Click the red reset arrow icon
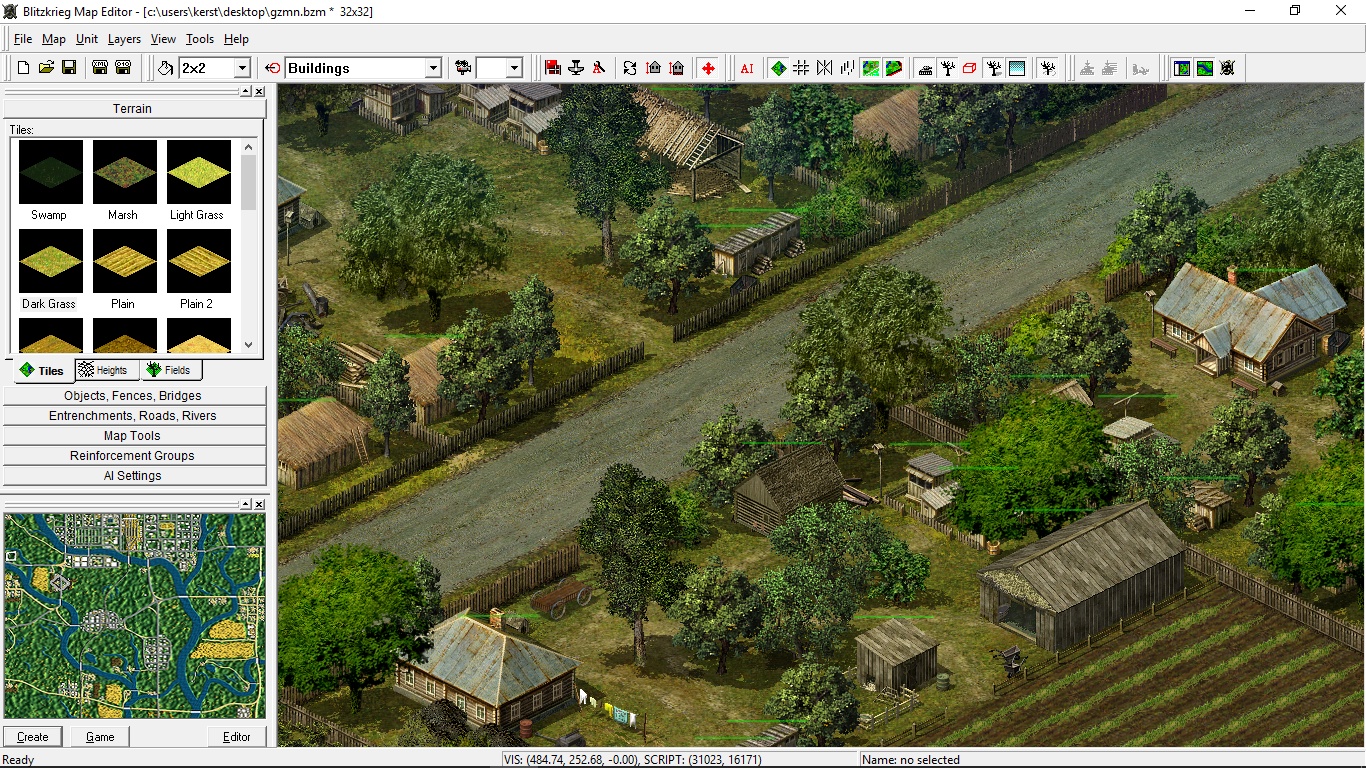The image size is (1366, 768). pyautogui.click(x=273, y=68)
